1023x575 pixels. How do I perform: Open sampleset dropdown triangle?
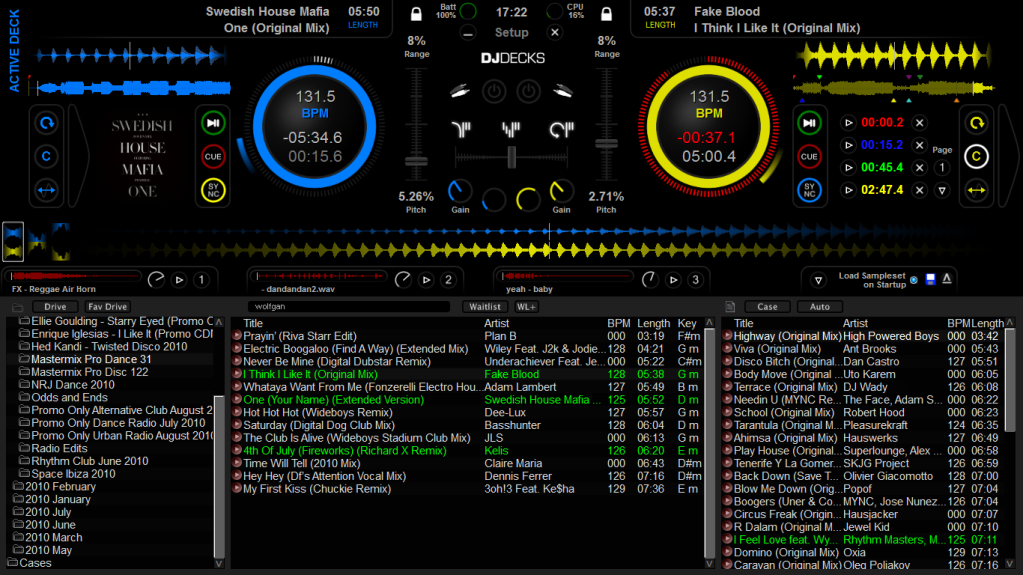coord(818,280)
